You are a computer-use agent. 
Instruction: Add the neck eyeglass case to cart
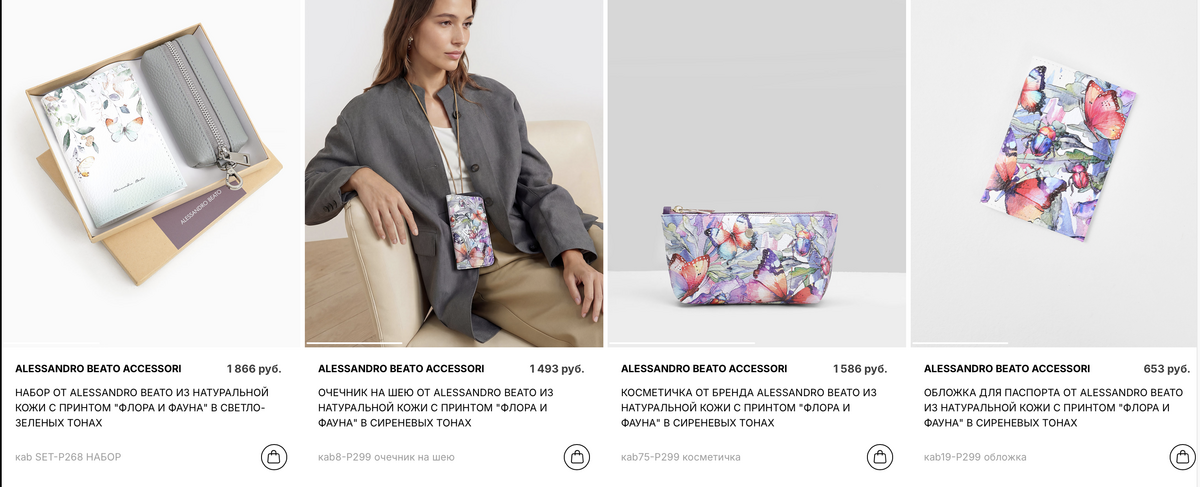tap(576, 457)
